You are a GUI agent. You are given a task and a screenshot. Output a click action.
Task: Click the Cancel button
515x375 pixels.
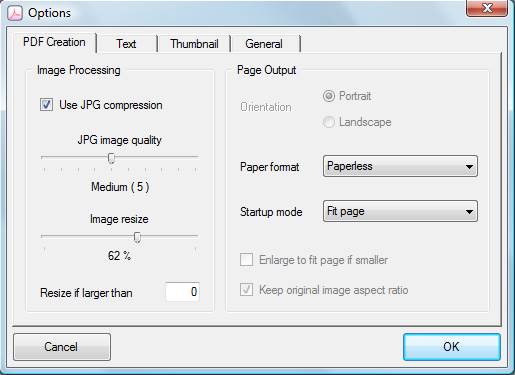click(x=62, y=347)
